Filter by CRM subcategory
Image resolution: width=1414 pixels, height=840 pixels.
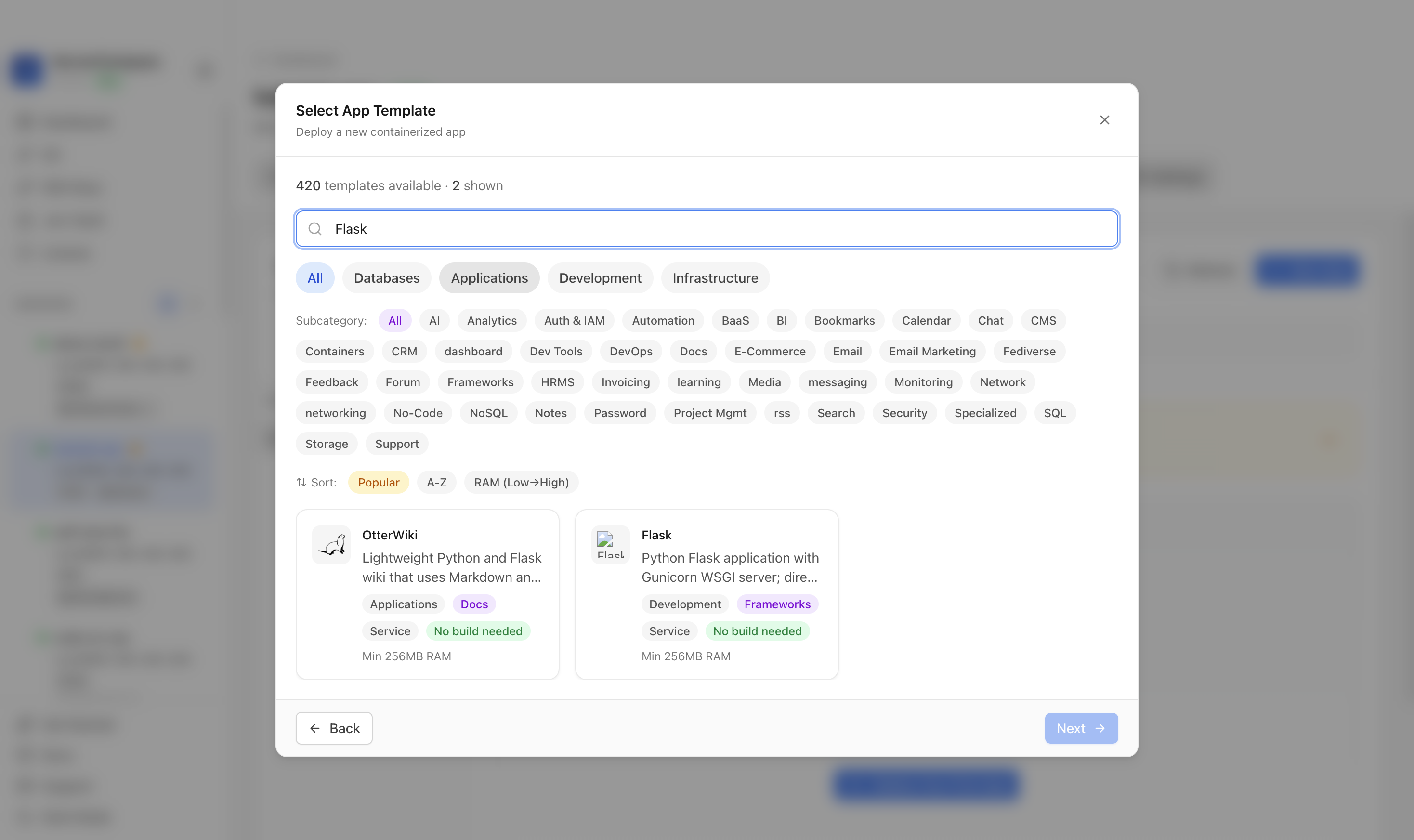tap(404, 352)
